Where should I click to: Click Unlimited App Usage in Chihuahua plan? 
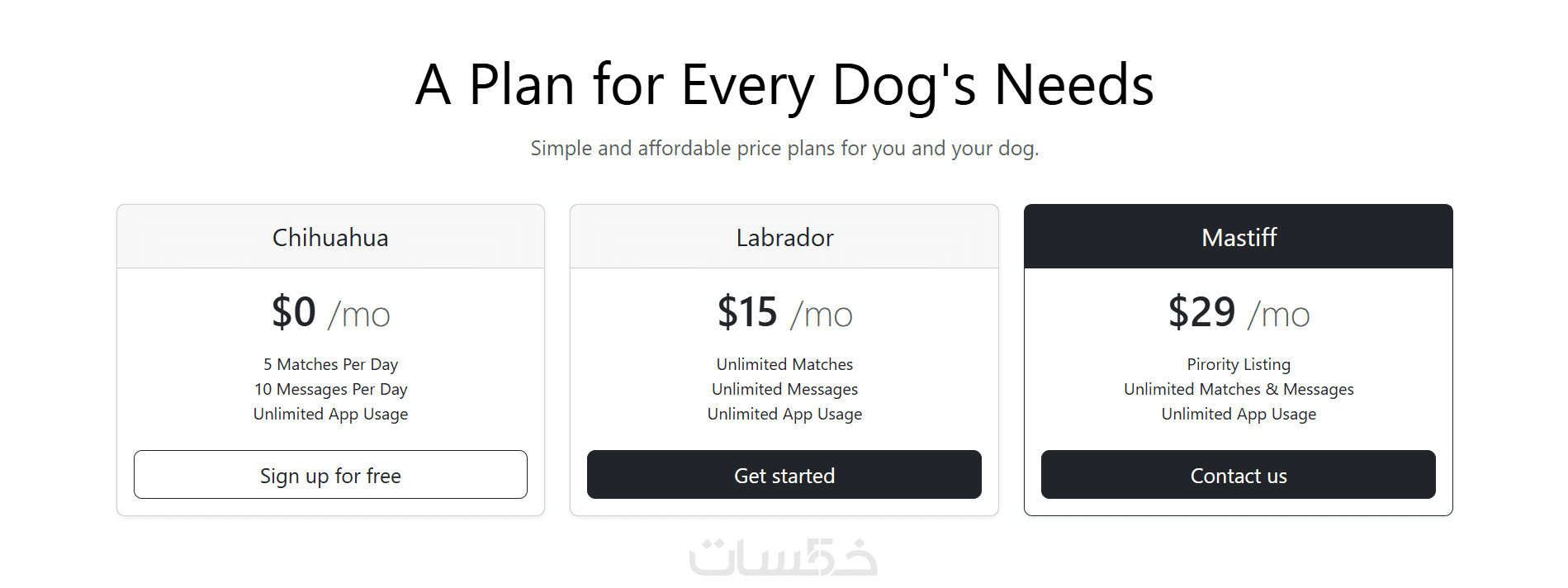coord(330,414)
